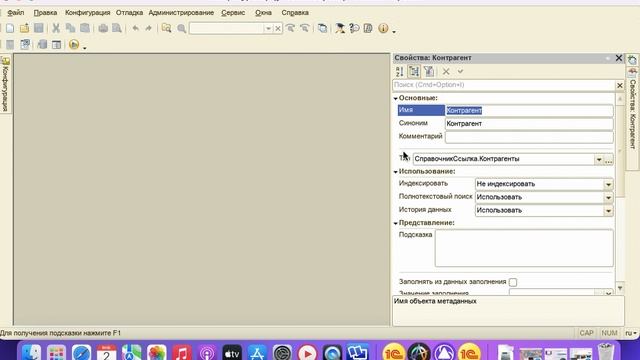Click the magnifier search icon
640x360 pixels.
pyautogui.click(x=182, y=28)
